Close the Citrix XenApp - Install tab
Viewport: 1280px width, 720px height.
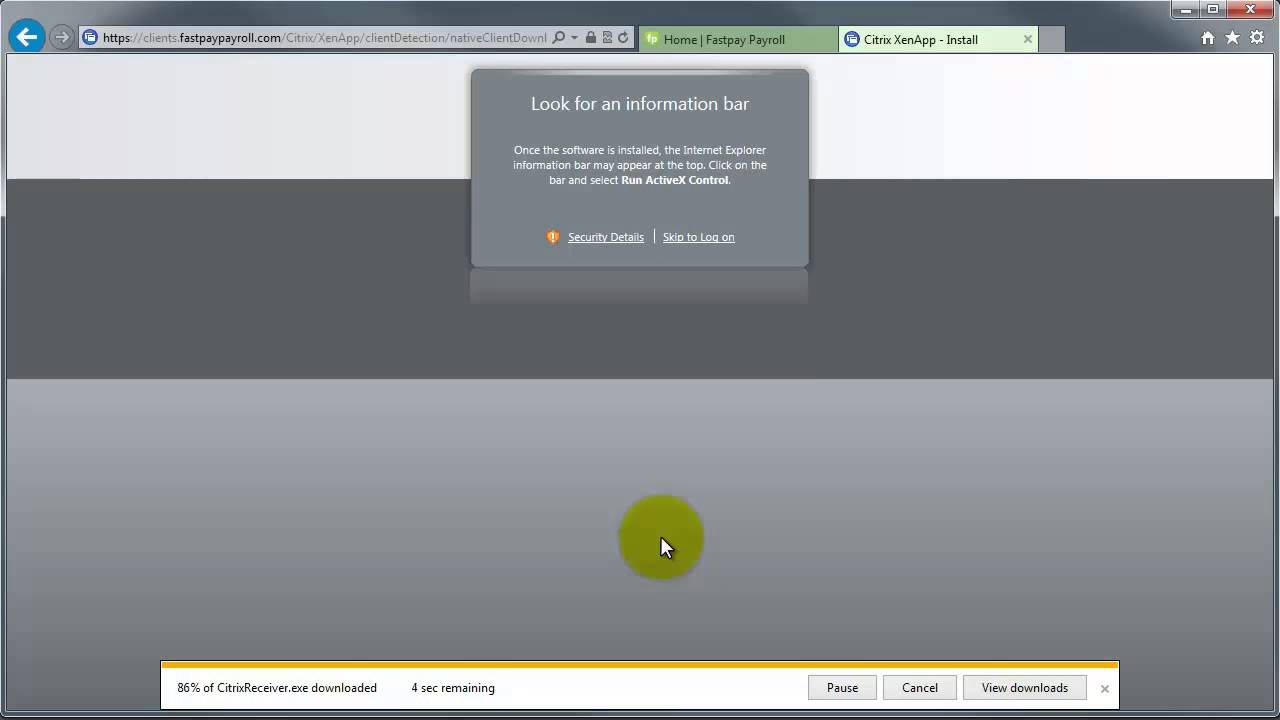coord(1027,39)
